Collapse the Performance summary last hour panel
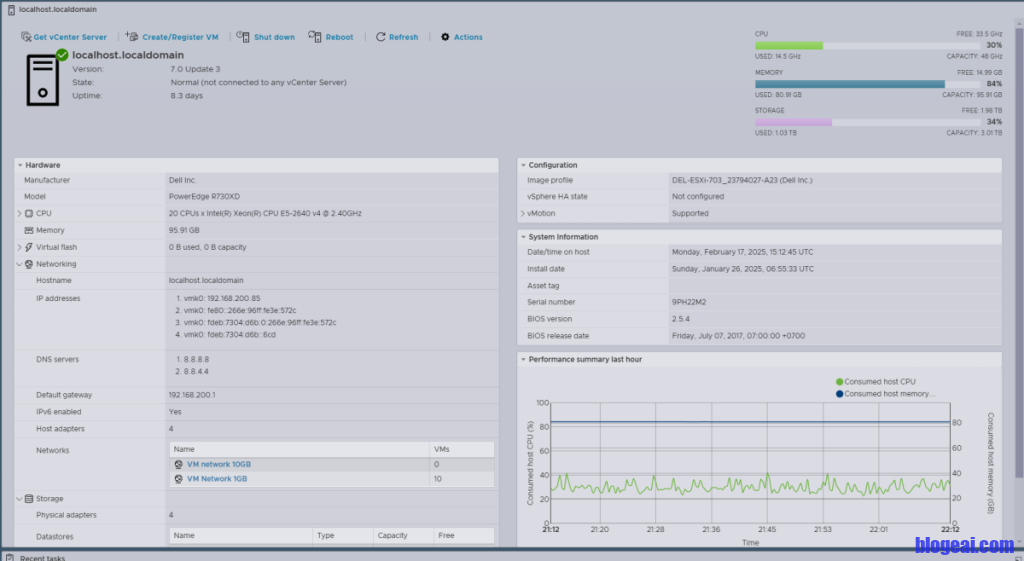1024x561 pixels. 522,358
